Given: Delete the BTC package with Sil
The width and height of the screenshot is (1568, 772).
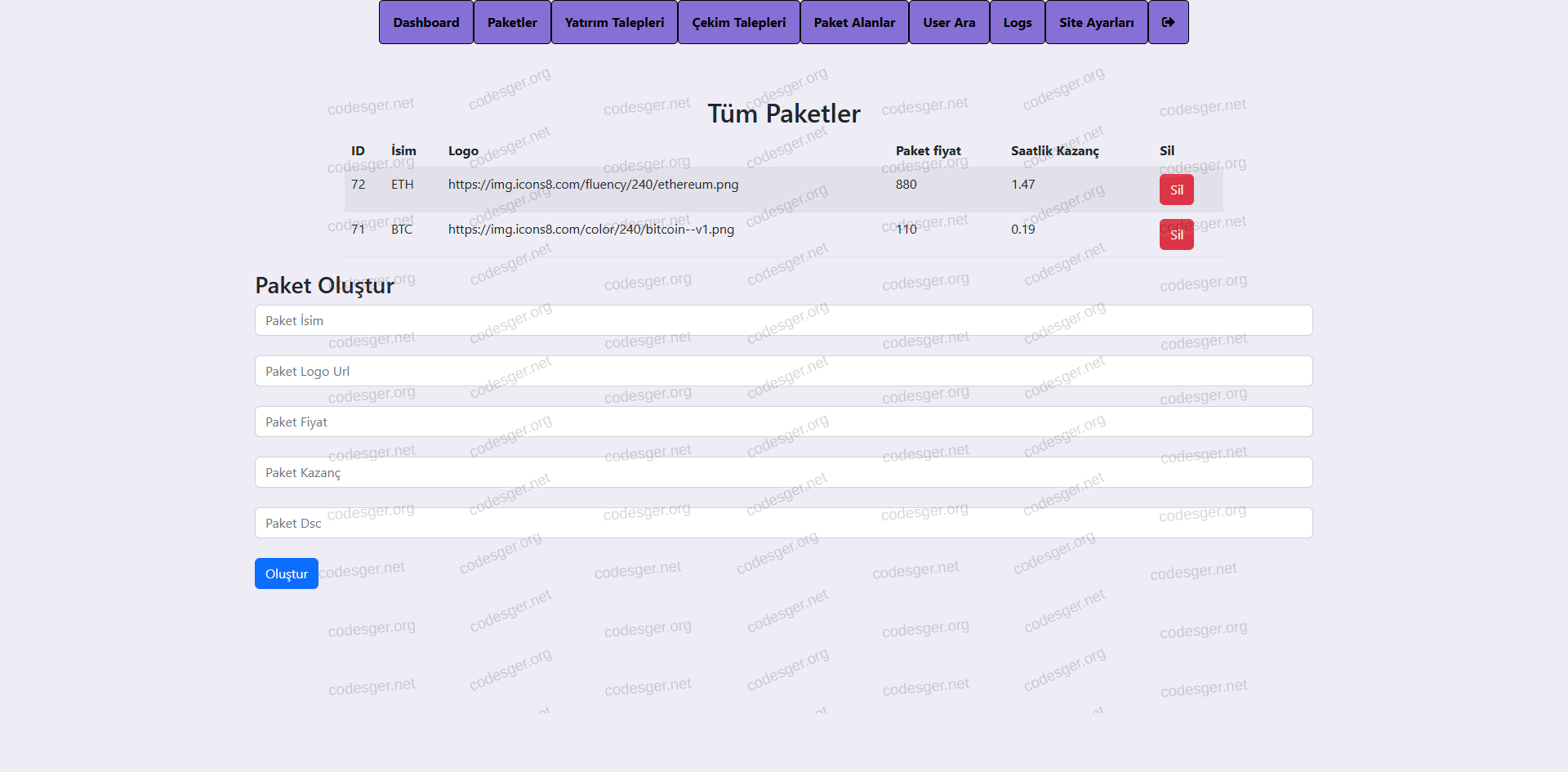Looking at the screenshot, I should point(1176,234).
